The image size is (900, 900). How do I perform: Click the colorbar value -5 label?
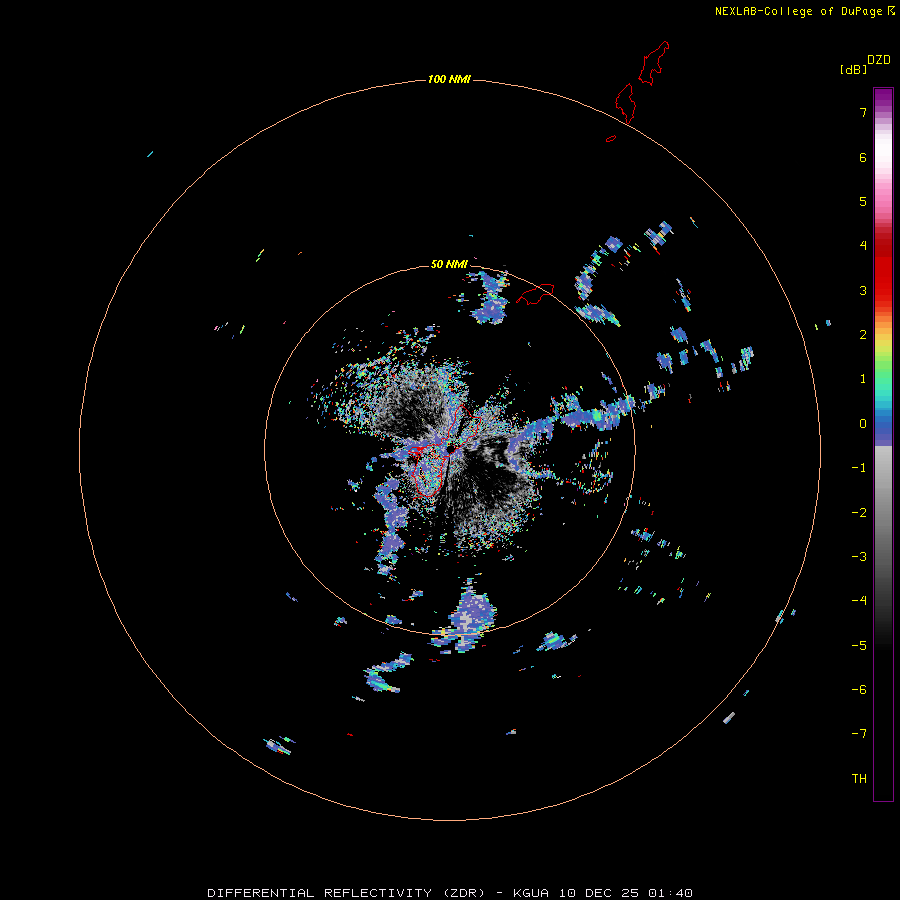859,646
